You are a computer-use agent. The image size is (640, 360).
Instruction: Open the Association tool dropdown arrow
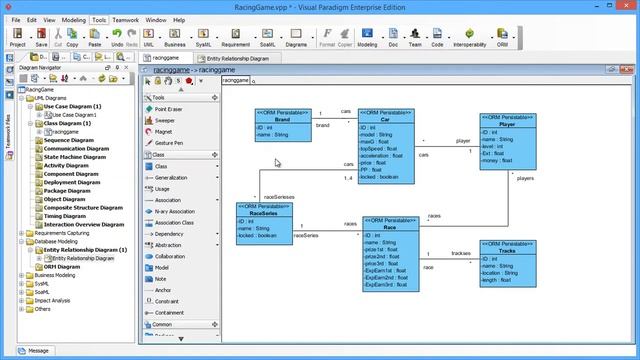[x=217, y=200]
